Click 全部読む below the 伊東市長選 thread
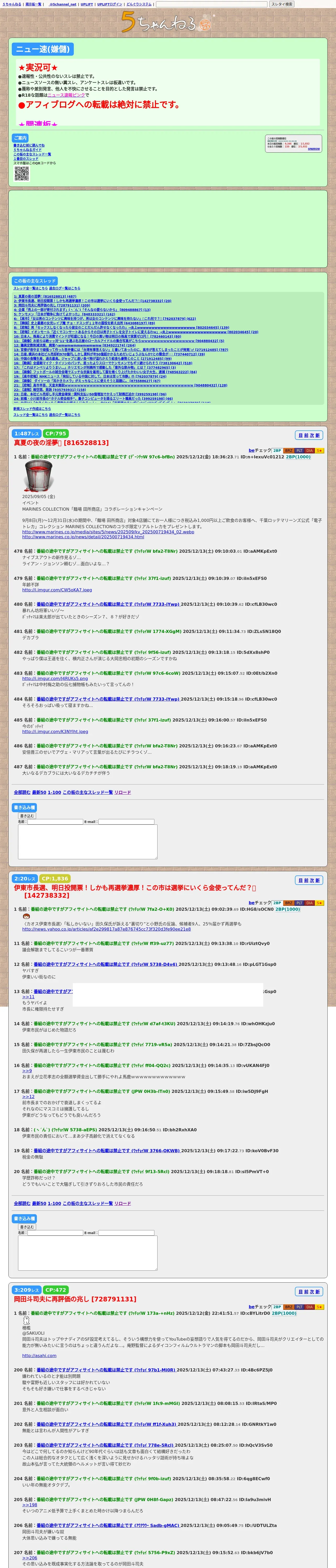Image resolution: width=336 pixels, height=1568 pixels. tap(22, 1203)
